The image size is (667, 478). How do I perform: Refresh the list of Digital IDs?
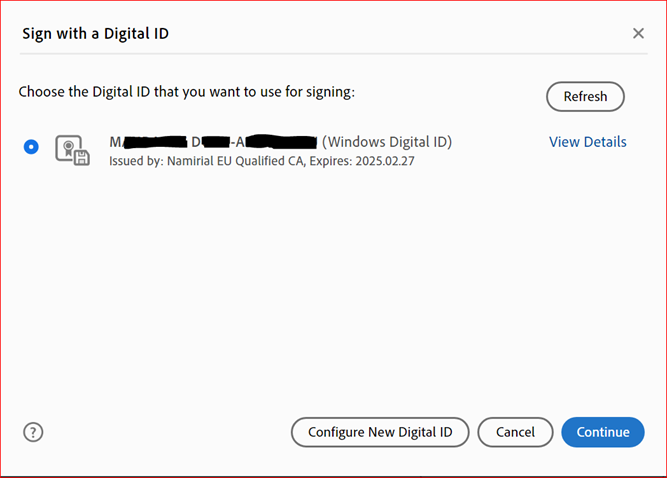tap(585, 97)
